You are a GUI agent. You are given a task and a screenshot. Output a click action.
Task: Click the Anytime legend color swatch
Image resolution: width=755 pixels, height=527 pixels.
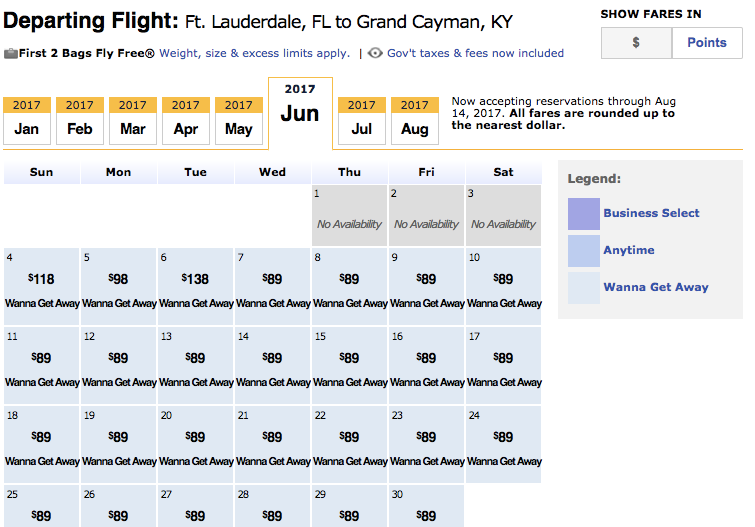coord(584,250)
